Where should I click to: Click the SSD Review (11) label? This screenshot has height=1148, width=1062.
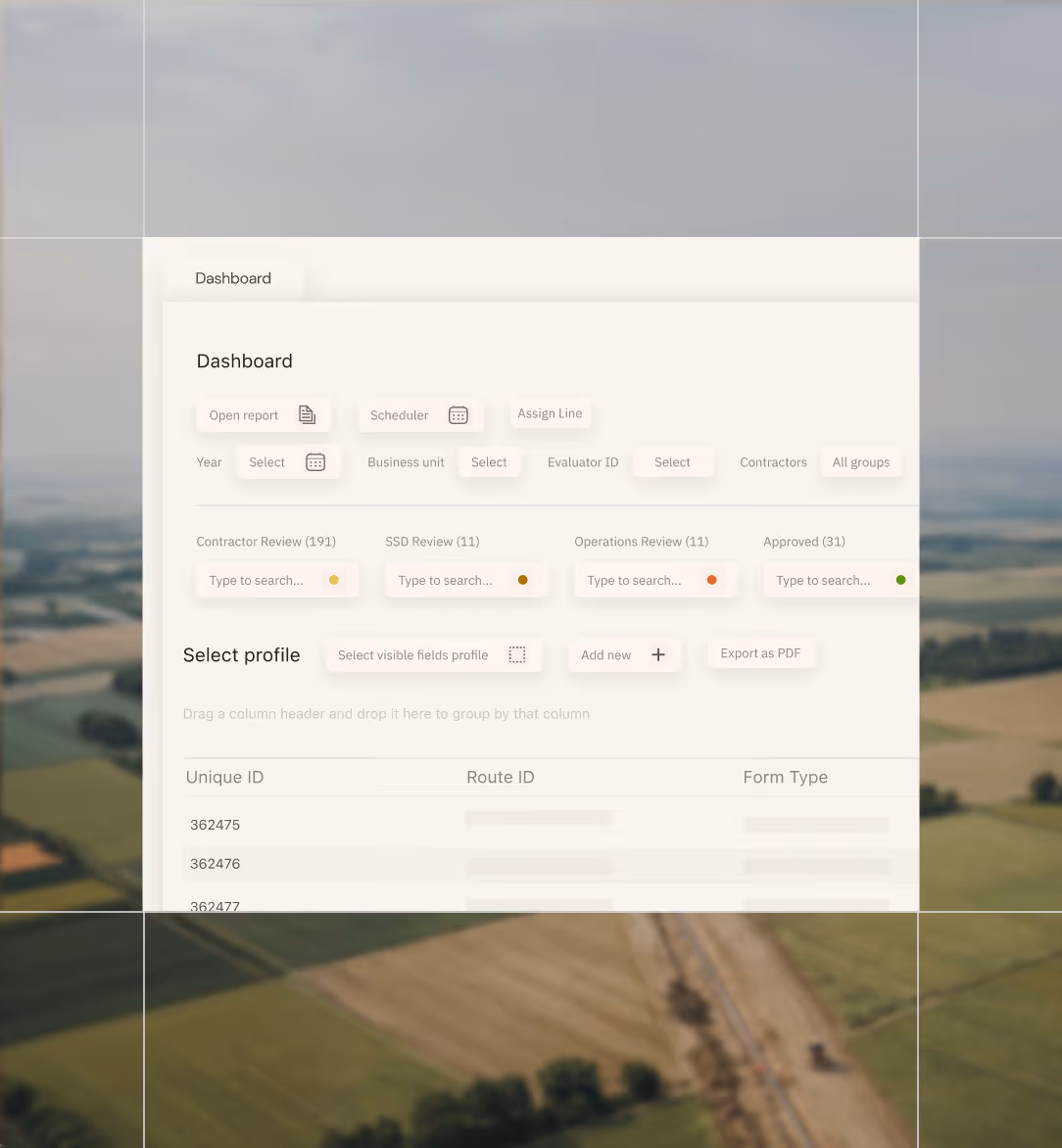(x=432, y=542)
